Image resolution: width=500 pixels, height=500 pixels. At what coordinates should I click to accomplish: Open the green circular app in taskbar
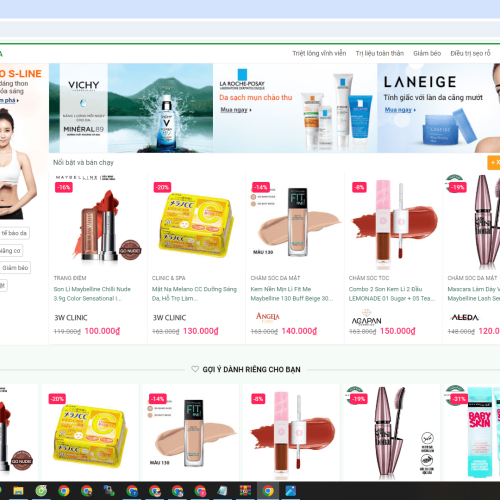pyautogui.click(x=41, y=491)
